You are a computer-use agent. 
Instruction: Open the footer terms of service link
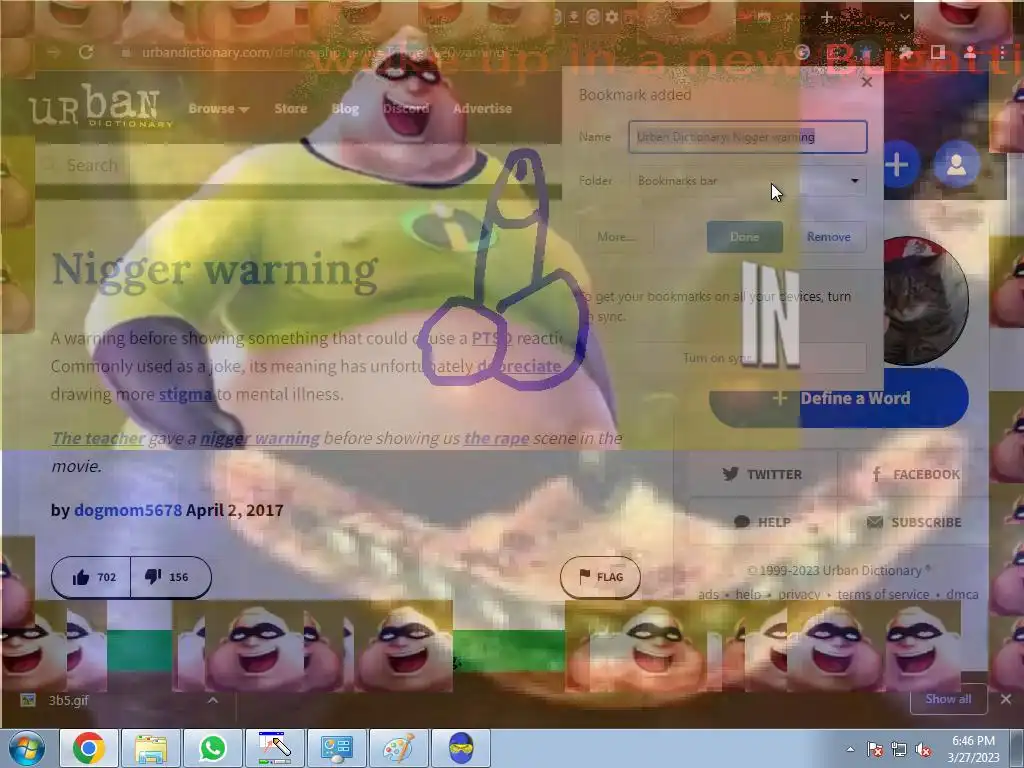click(883, 594)
